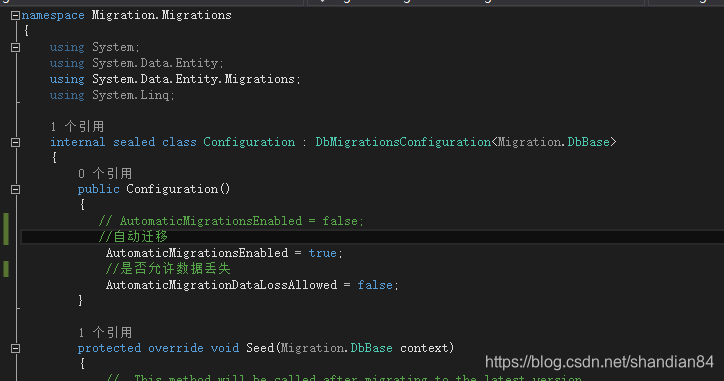This screenshot has width=724, height=381.
Task: Click 'using System.Linq;' line
Action: (x=112, y=95)
